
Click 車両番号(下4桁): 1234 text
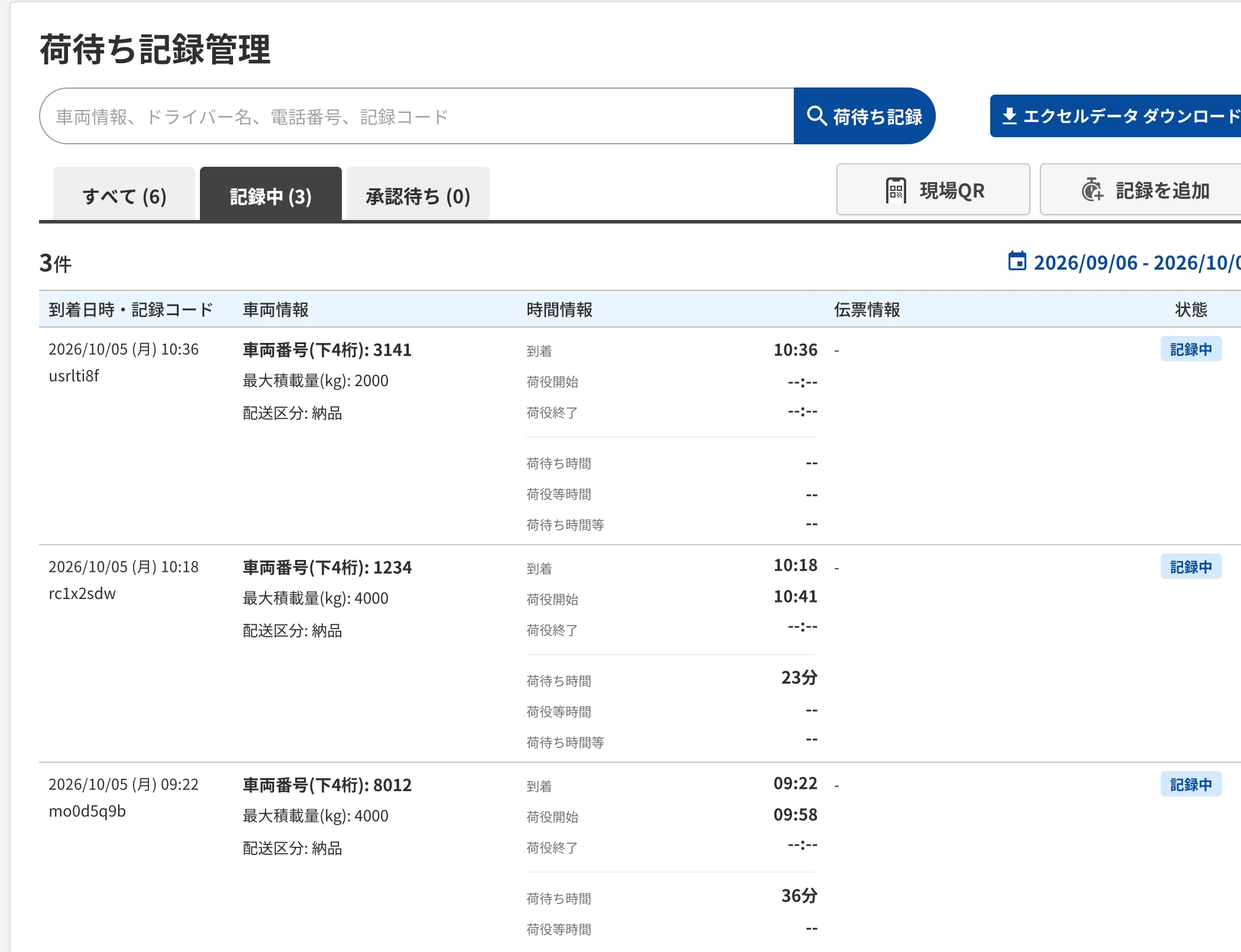[x=327, y=568]
